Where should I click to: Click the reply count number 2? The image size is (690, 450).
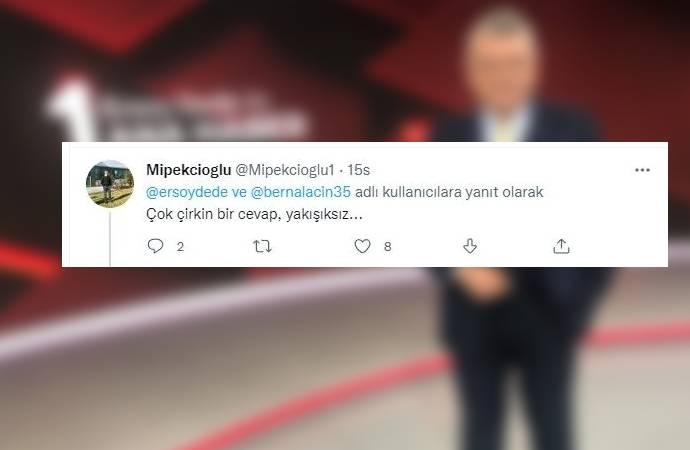coord(180,246)
